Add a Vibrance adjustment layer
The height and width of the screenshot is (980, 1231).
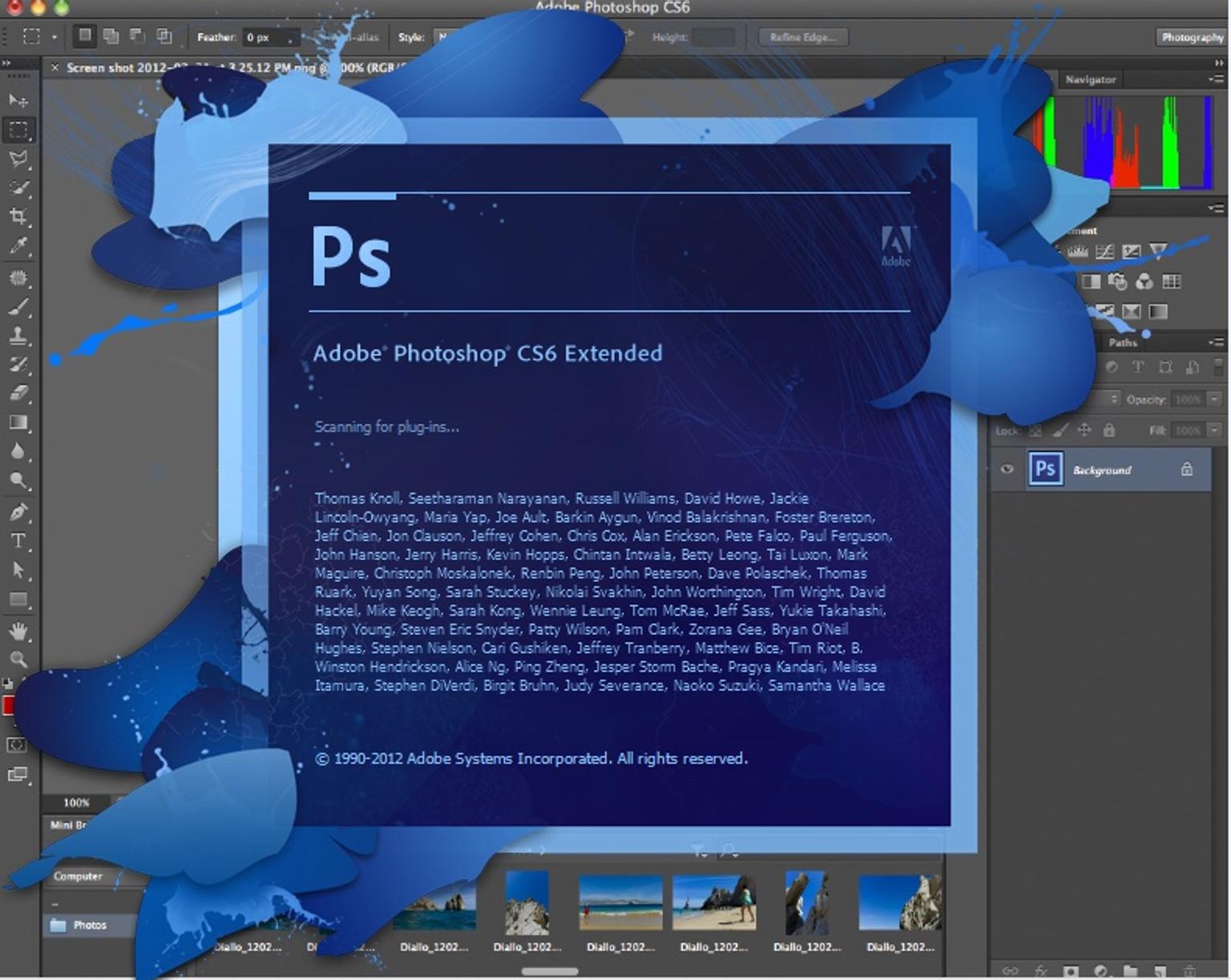tap(1158, 252)
